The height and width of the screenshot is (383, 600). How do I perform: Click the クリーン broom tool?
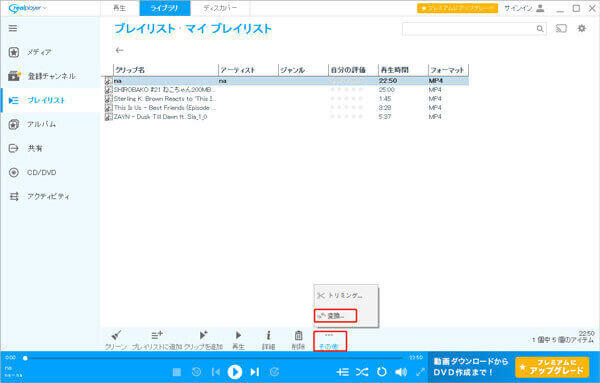click(116, 340)
